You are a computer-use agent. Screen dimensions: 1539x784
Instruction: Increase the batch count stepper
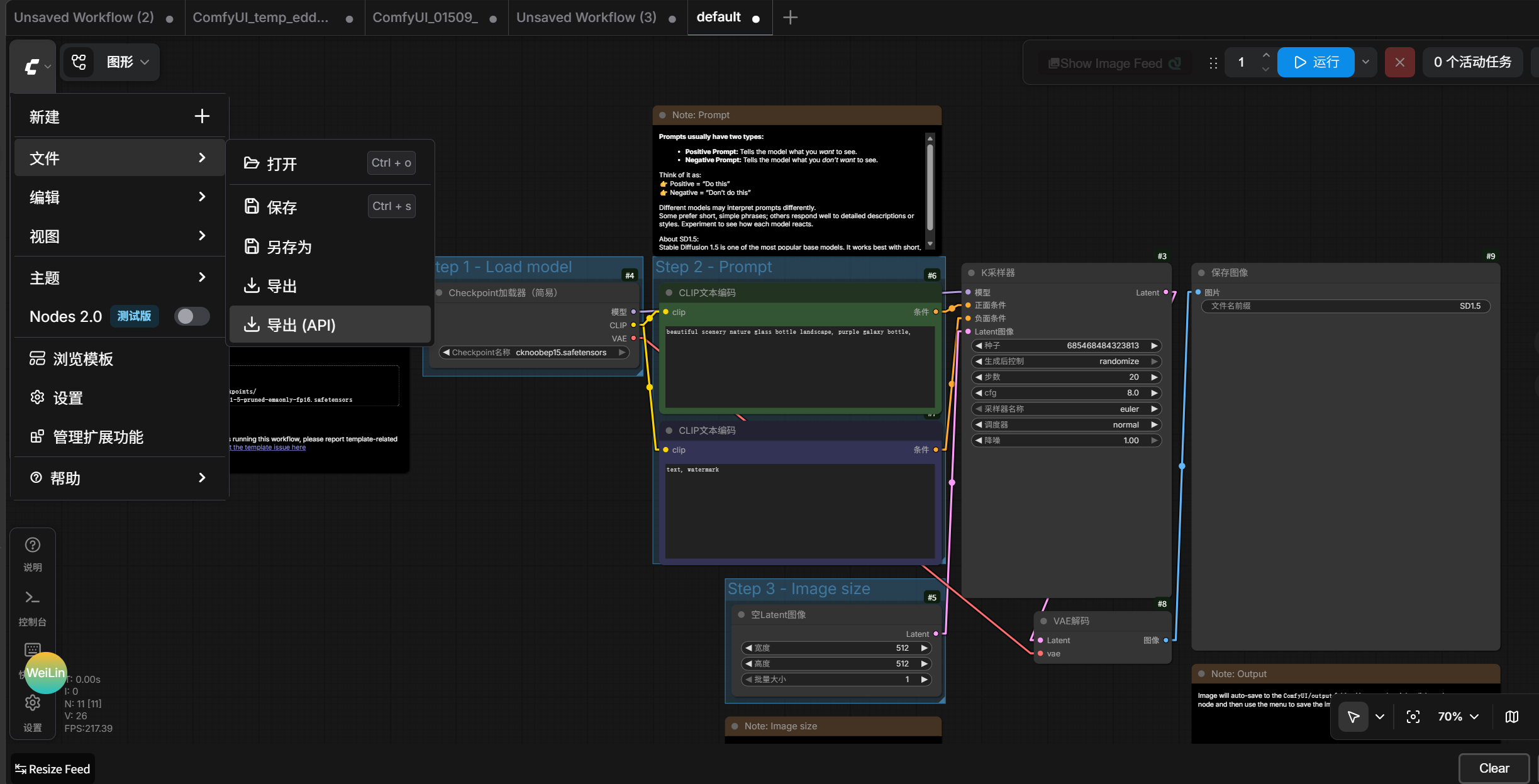tap(1265, 55)
